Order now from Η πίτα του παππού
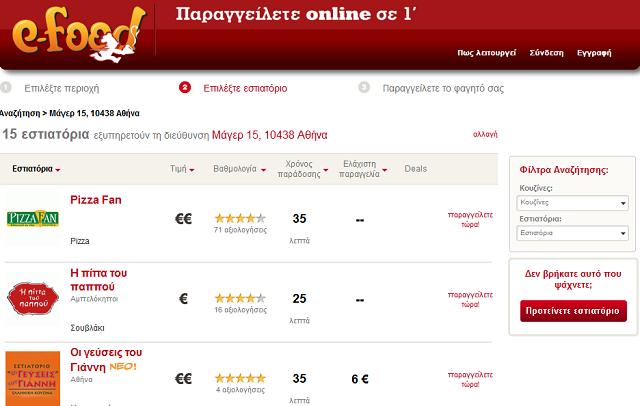 470,300
